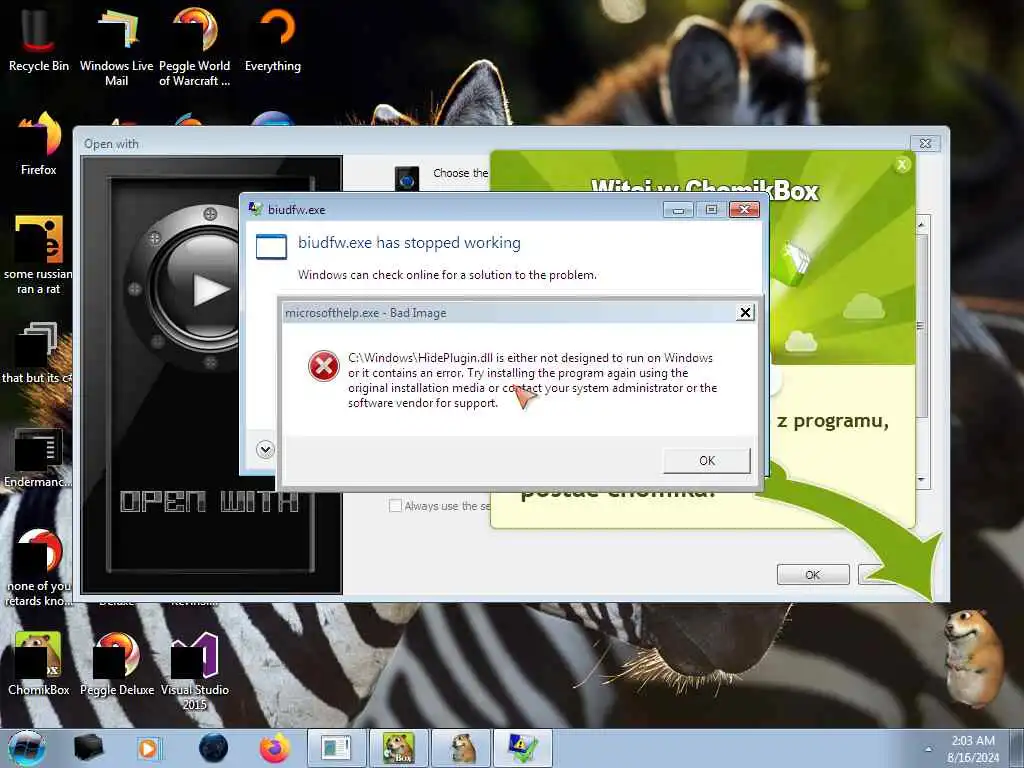Open 'some russian ran a rat' desktop icon
The image size is (1024, 768).
(39, 255)
